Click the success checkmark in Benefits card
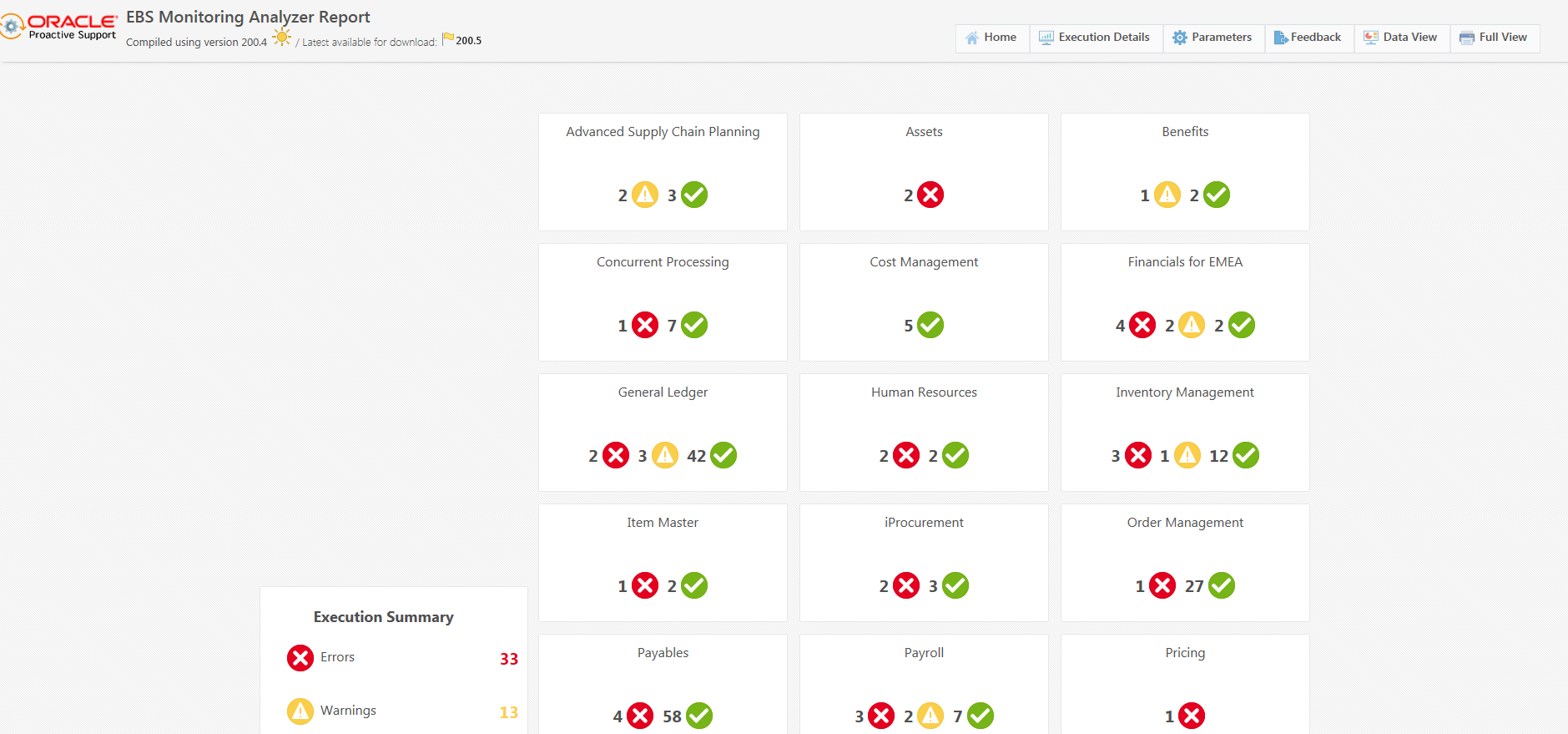 pyautogui.click(x=1217, y=195)
